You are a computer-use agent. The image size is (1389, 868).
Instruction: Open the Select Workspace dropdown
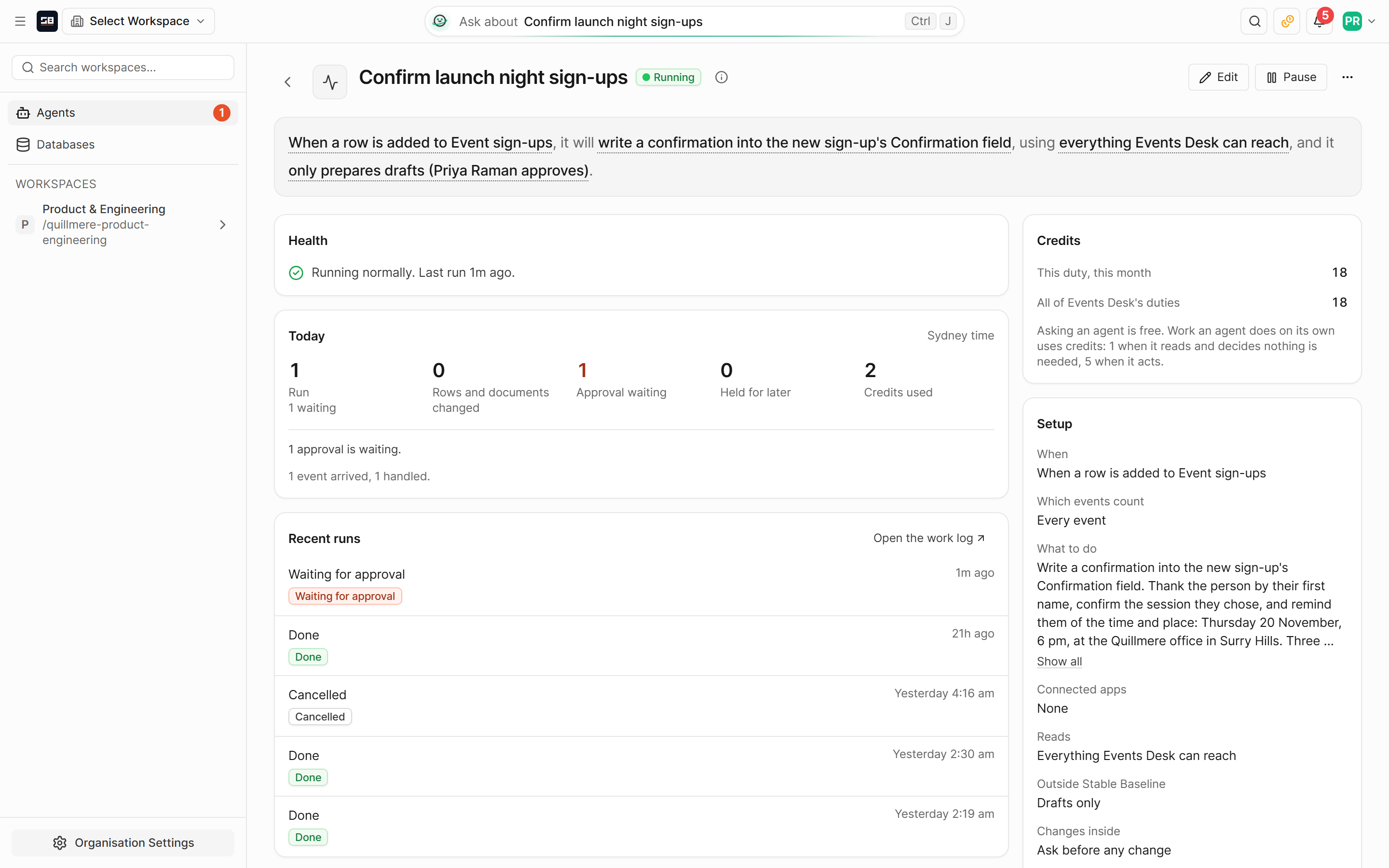(x=138, y=21)
